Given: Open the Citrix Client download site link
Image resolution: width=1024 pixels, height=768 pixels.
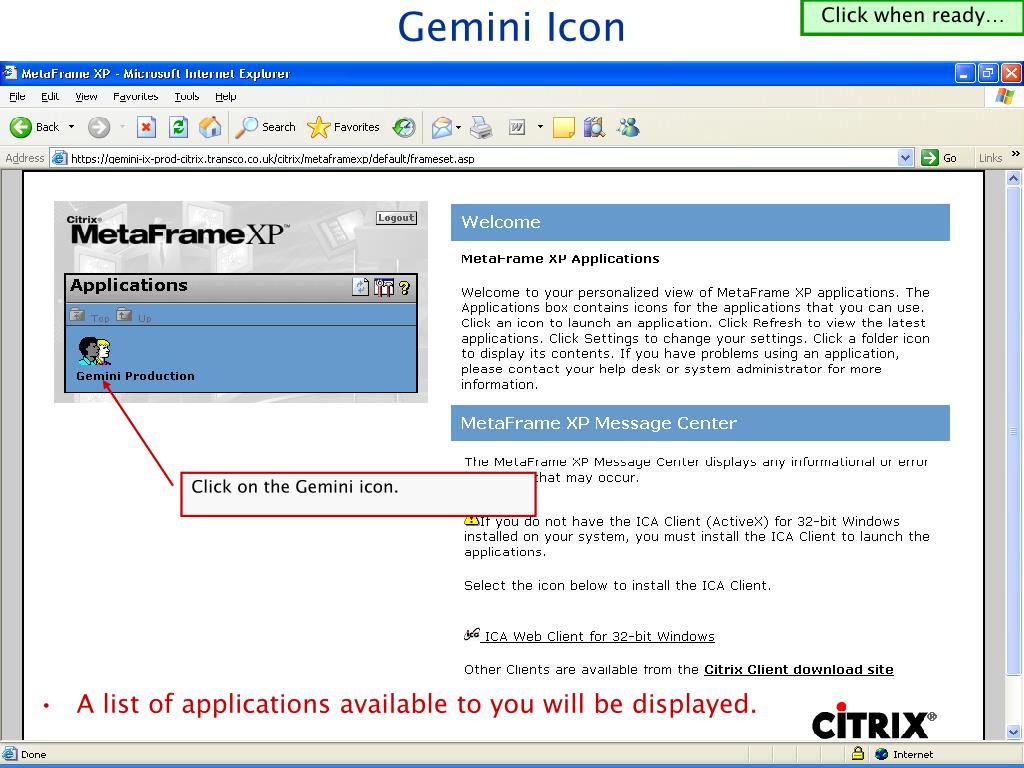Looking at the screenshot, I should click(798, 669).
